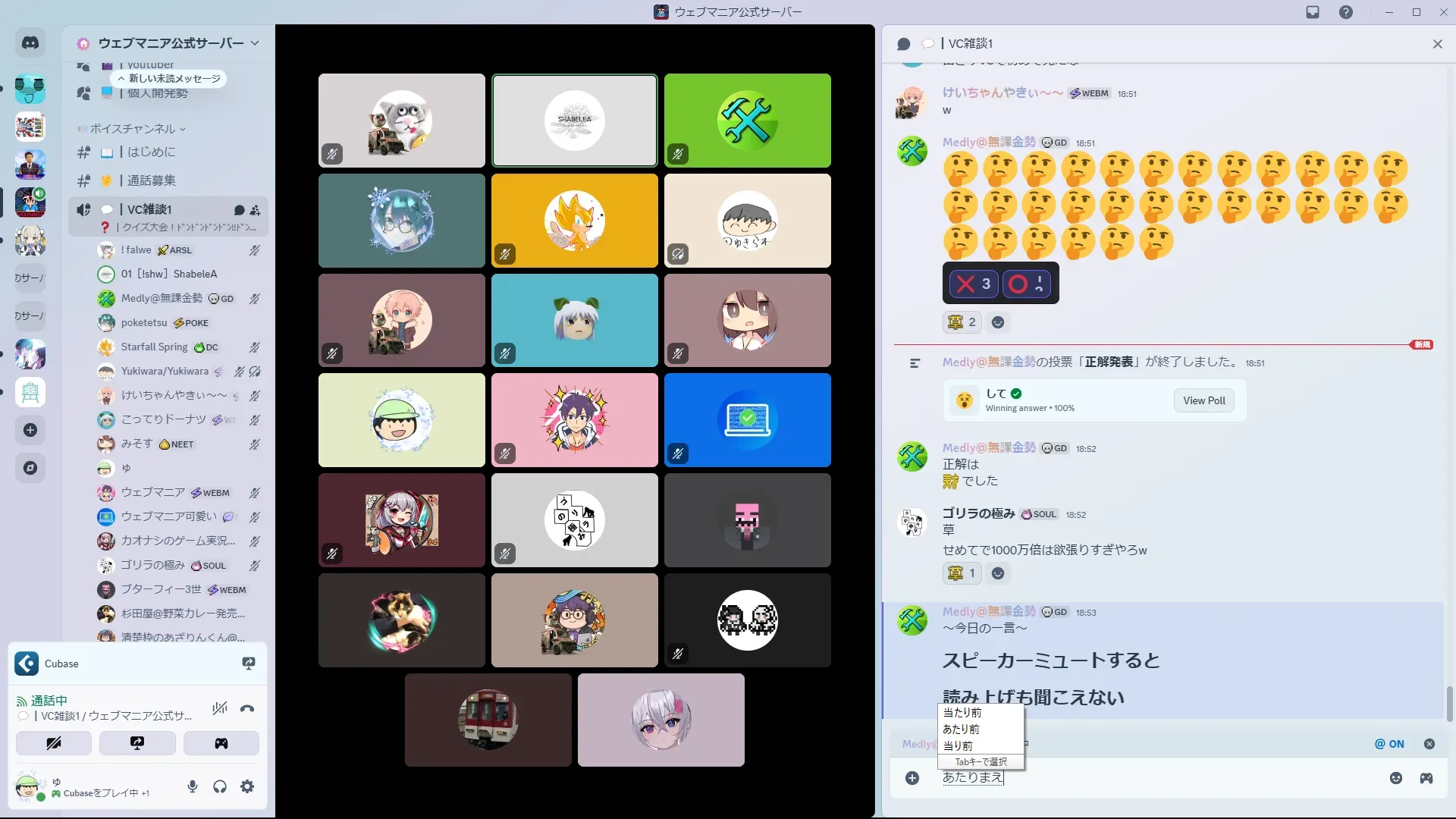The height and width of the screenshot is (819, 1456).
Task: Open the activities game controller button
Action: click(x=221, y=743)
